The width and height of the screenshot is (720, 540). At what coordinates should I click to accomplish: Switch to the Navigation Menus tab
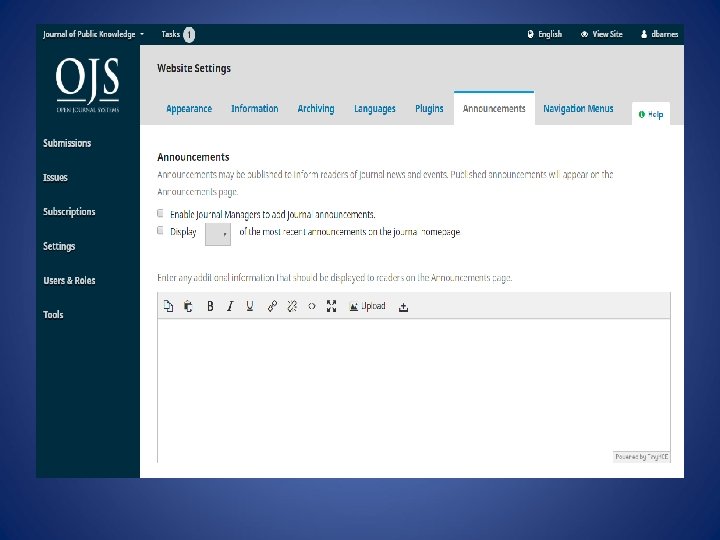tap(578, 109)
